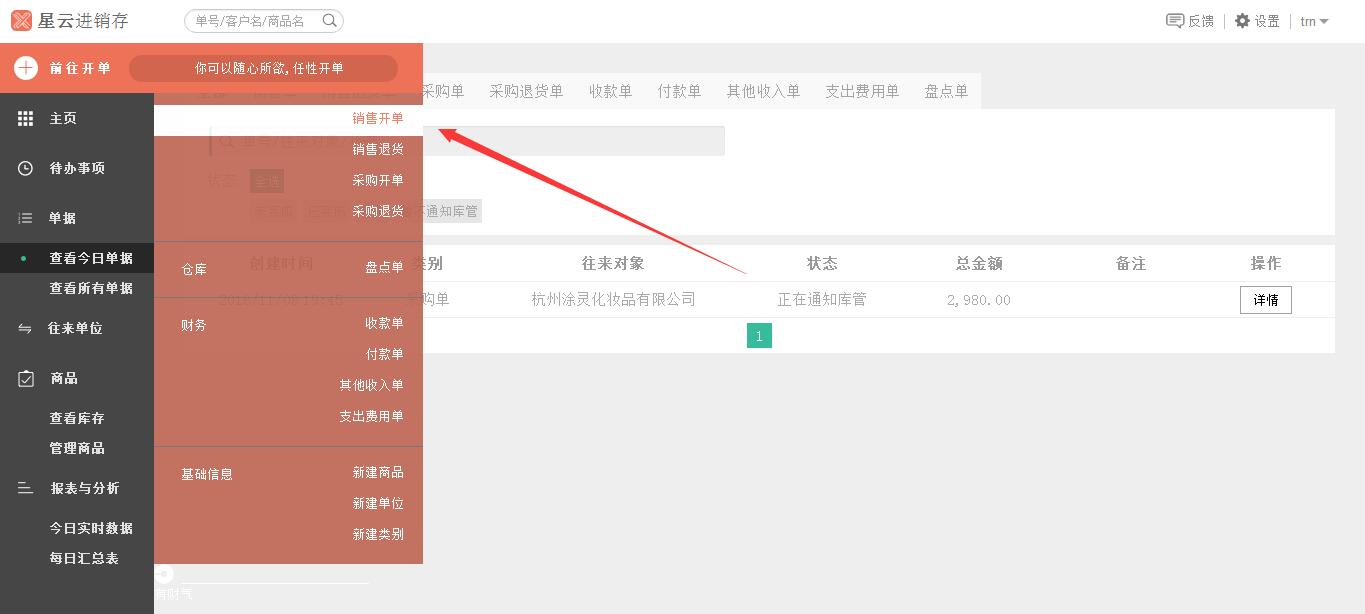
Task: Open settings via the 设置 gear icon
Action: click(1240, 20)
